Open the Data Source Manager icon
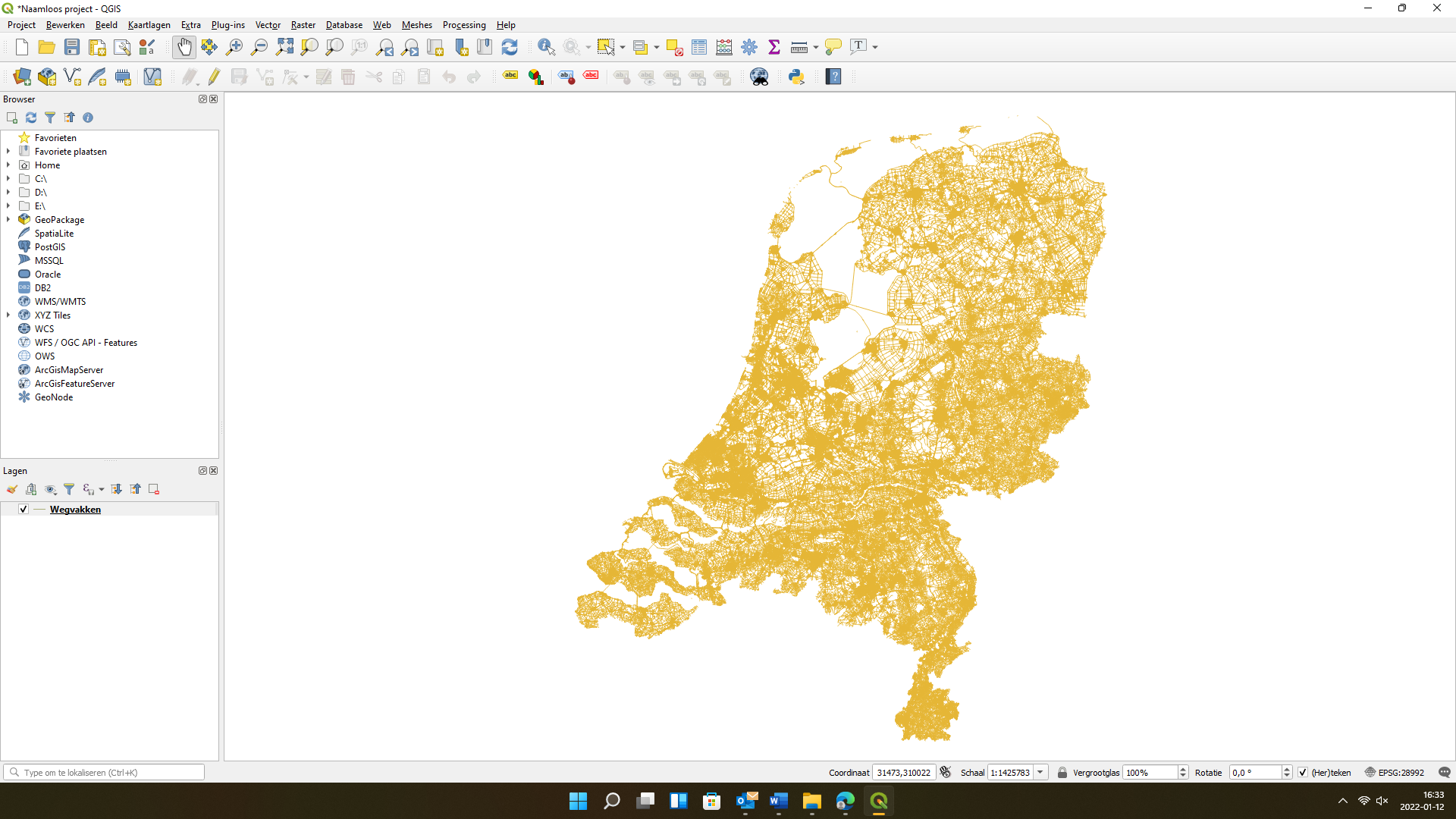 pyautogui.click(x=22, y=77)
